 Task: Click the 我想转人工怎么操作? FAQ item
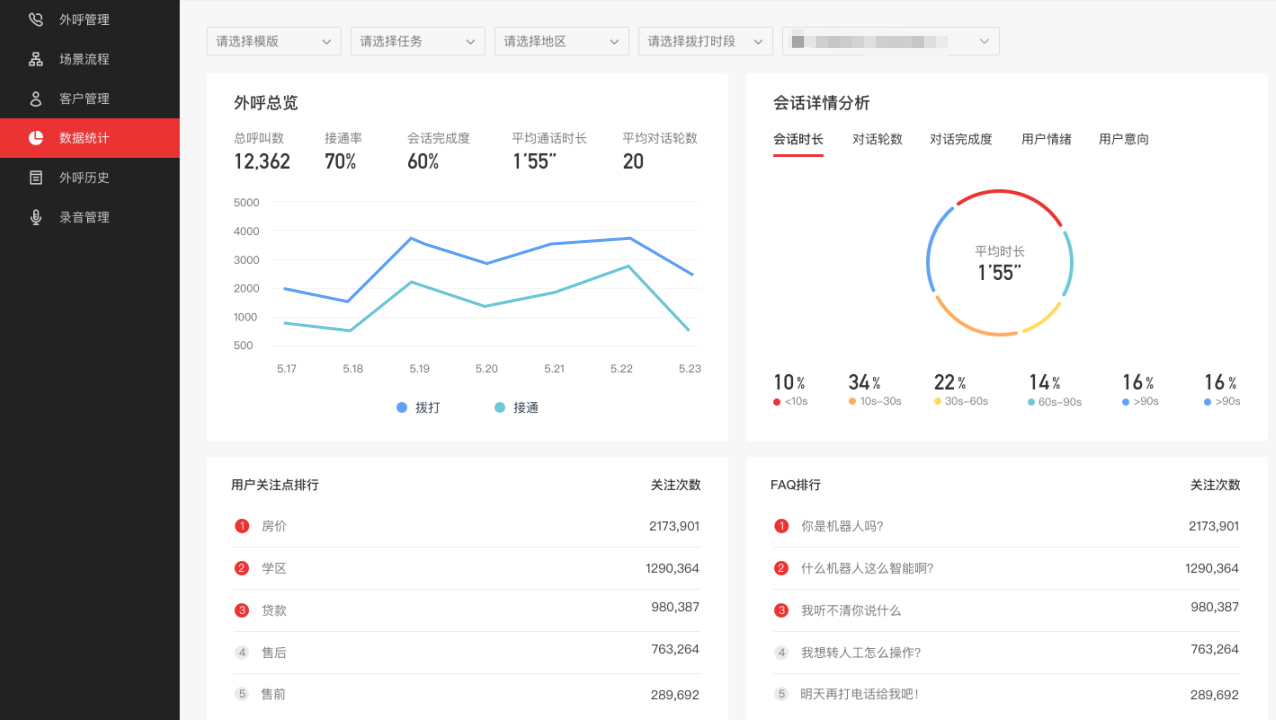(860, 652)
